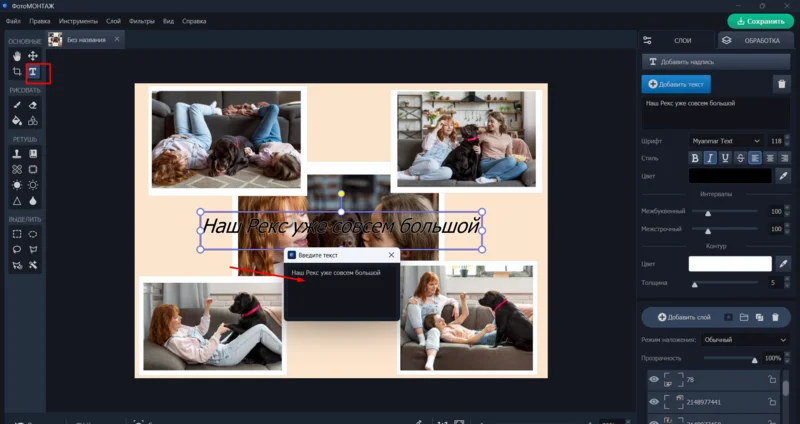Select the Lasso selection tool
This screenshot has height=424, width=800.
pyautogui.click(x=17, y=249)
